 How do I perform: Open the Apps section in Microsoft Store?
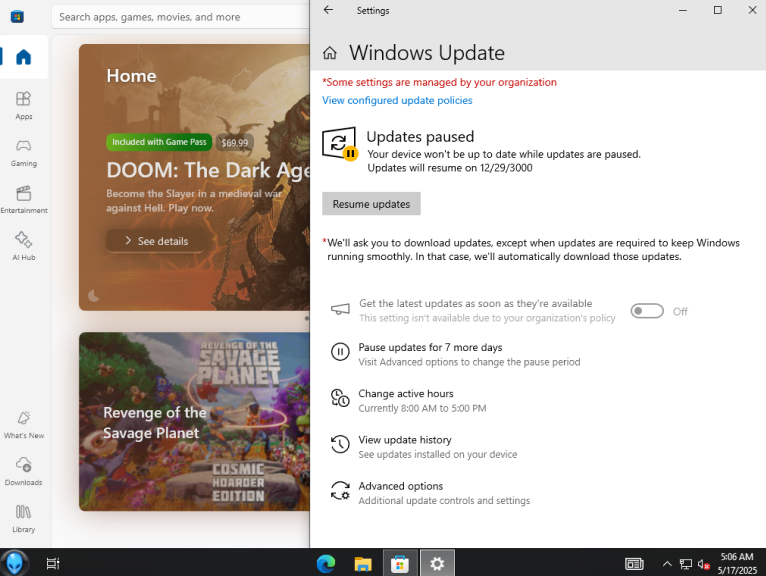[23, 106]
